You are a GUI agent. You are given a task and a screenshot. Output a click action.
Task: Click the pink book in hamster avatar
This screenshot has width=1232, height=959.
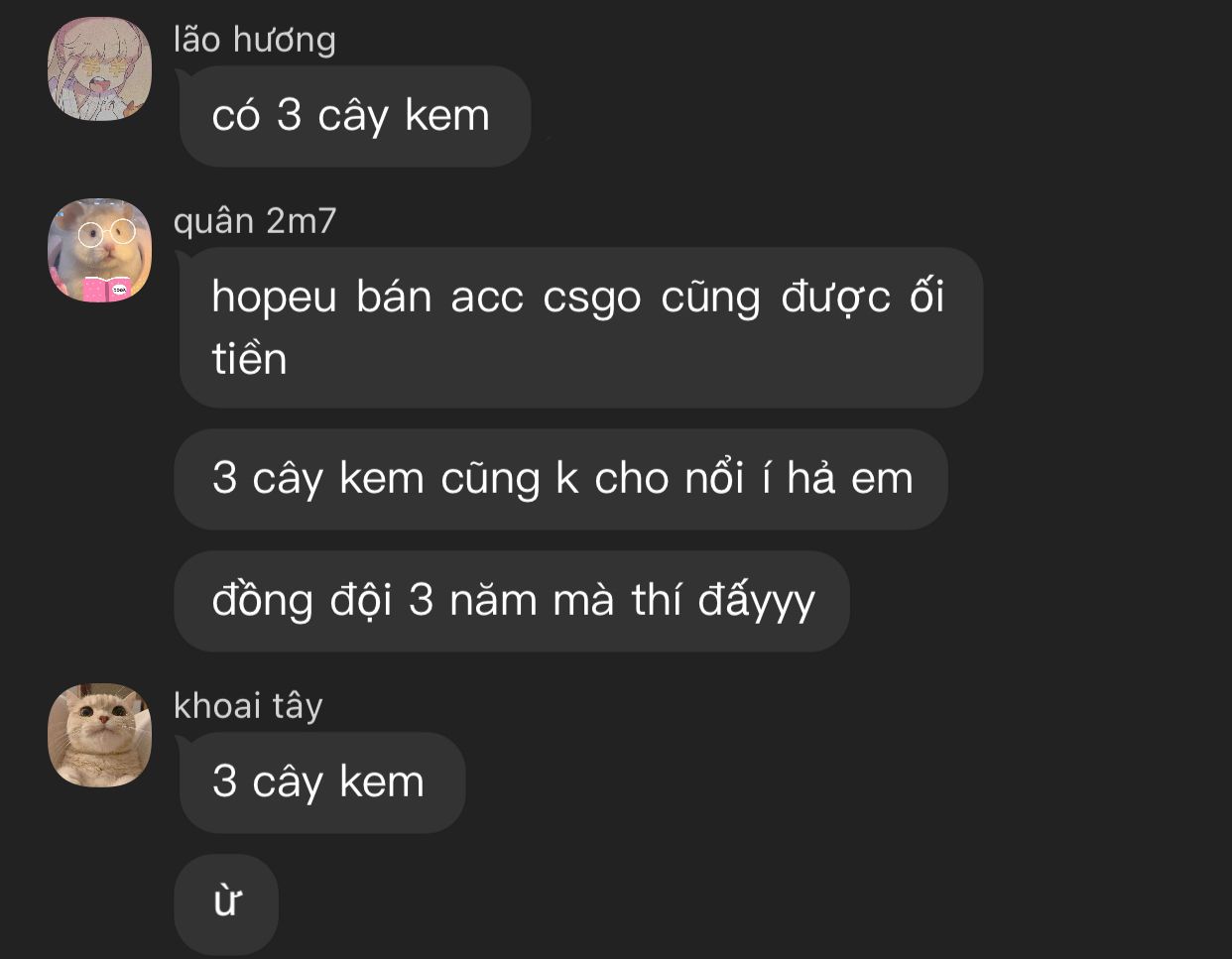(109, 289)
